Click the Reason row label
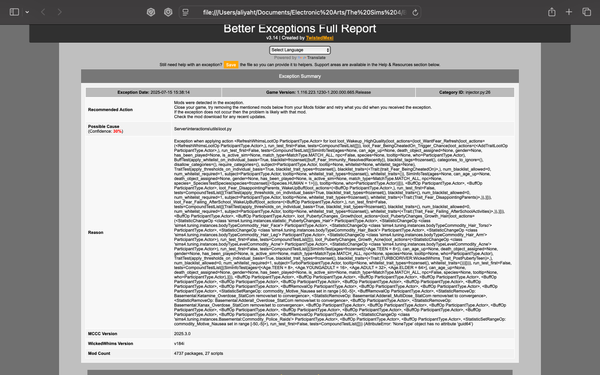Screen dimensions: 600x375 tap(96, 232)
